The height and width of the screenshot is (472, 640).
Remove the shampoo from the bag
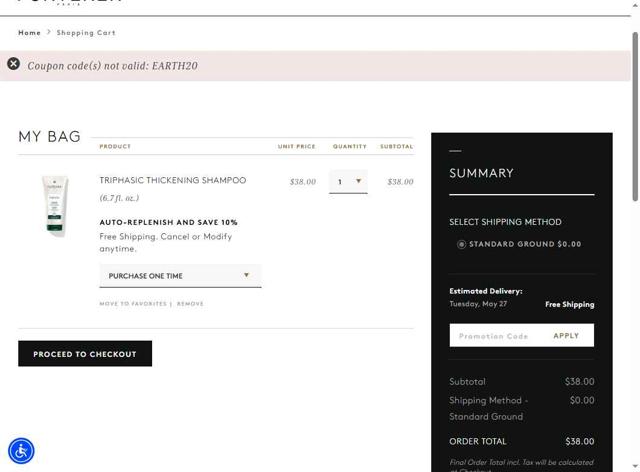(190, 304)
